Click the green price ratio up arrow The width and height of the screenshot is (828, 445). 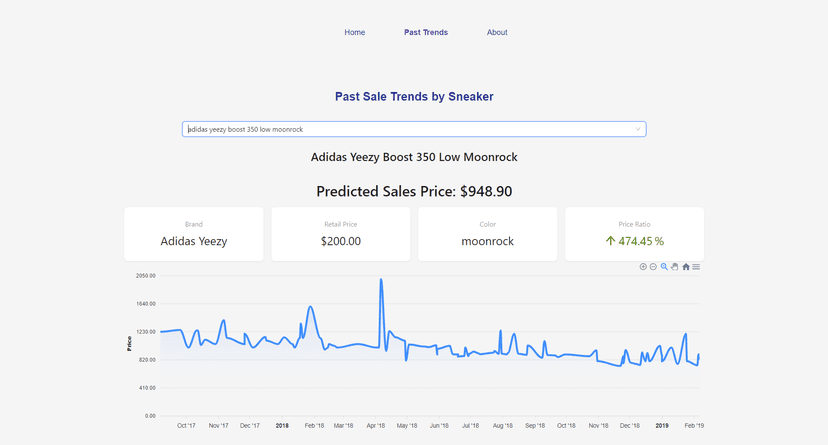click(x=611, y=241)
